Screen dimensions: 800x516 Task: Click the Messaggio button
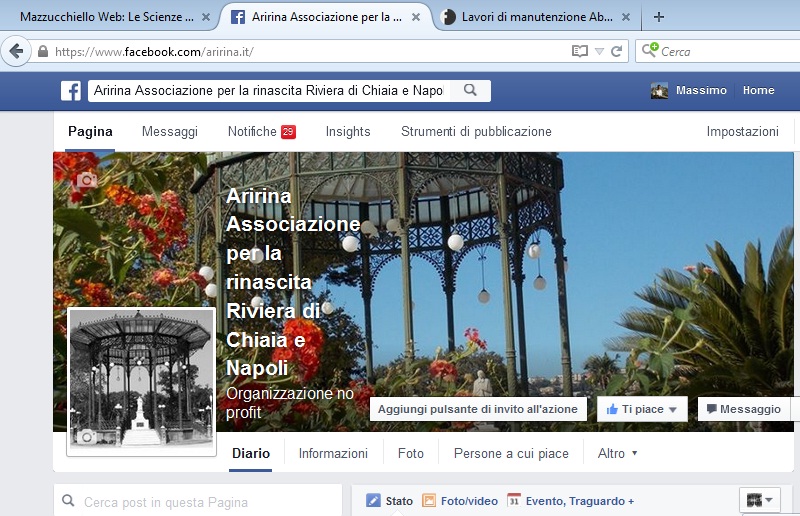(x=744, y=409)
